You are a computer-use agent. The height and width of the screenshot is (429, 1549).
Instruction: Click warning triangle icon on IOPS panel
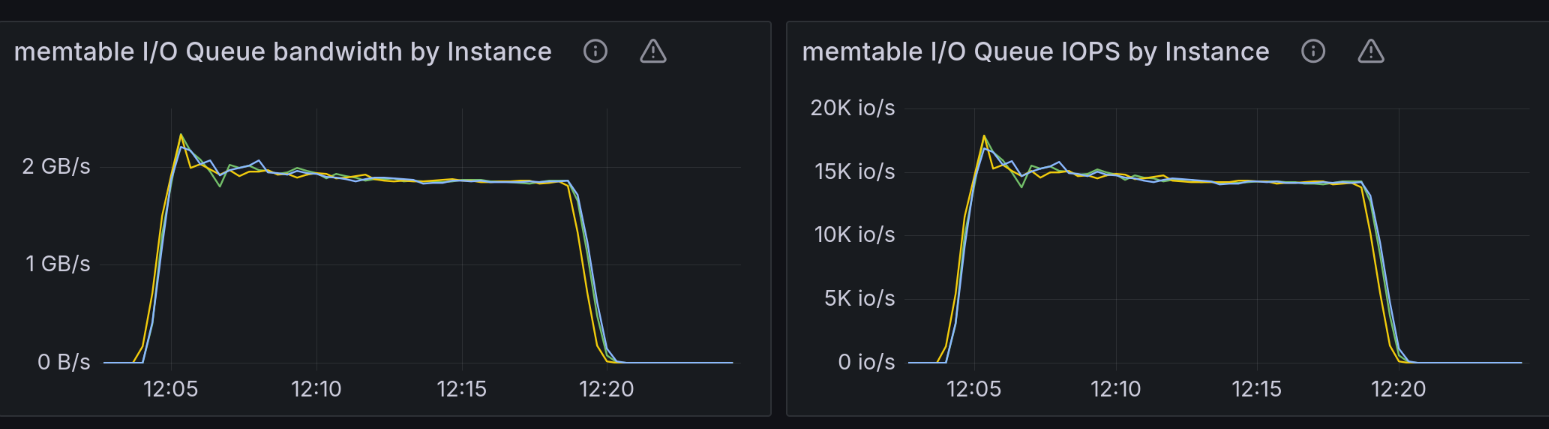click(1370, 51)
